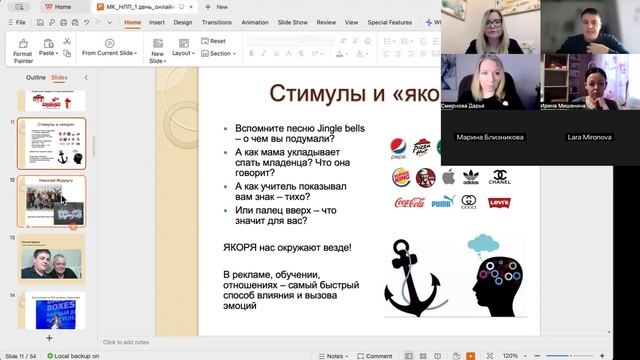
Task: Open the Special Features tab
Action: pyautogui.click(x=390, y=22)
